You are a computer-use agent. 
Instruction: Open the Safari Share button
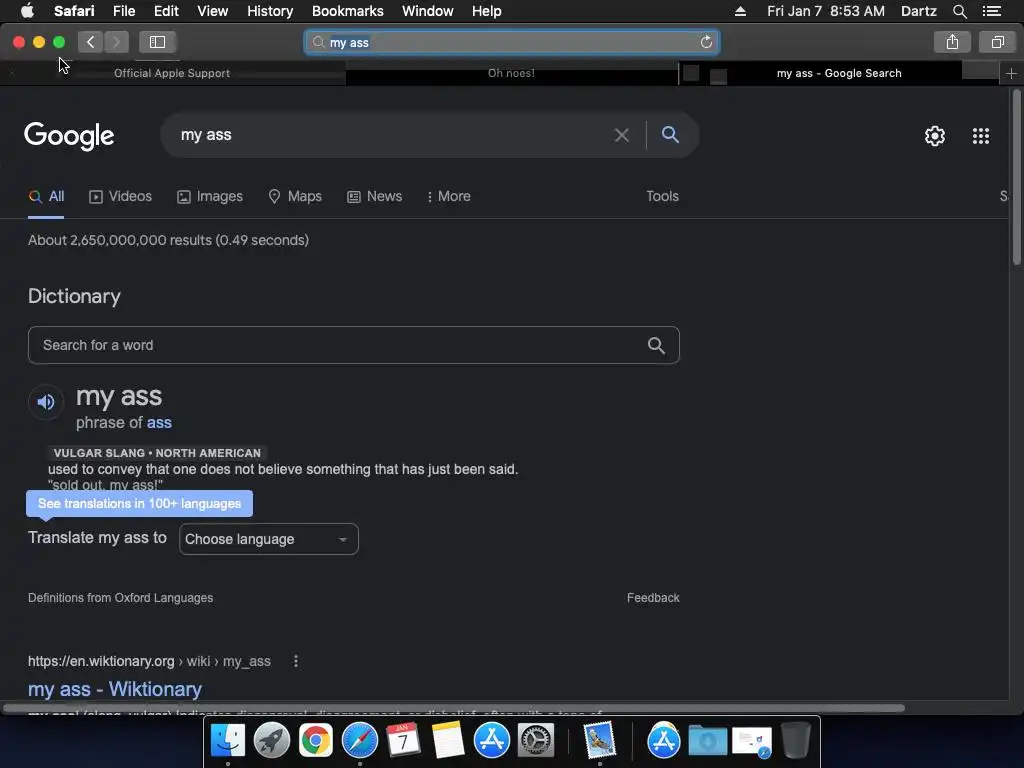(x=952, y=42)
